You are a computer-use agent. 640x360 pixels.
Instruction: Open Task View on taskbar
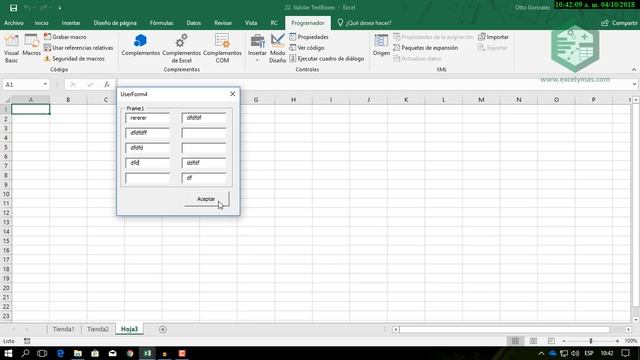42,353
